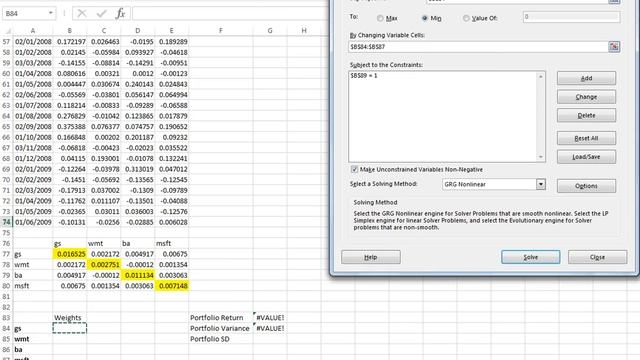Click yellow cell 0.011134 in ba row
Viewport: 640px width, 360px height.
coord(138,275)
